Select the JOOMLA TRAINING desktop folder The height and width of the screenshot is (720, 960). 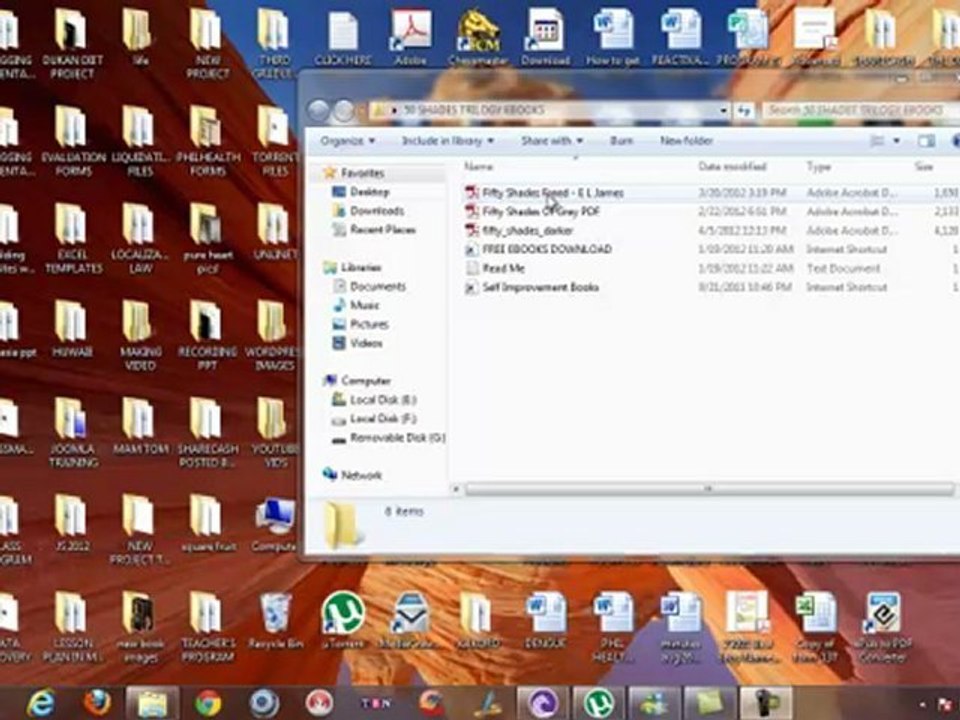[x=73, y=433]
